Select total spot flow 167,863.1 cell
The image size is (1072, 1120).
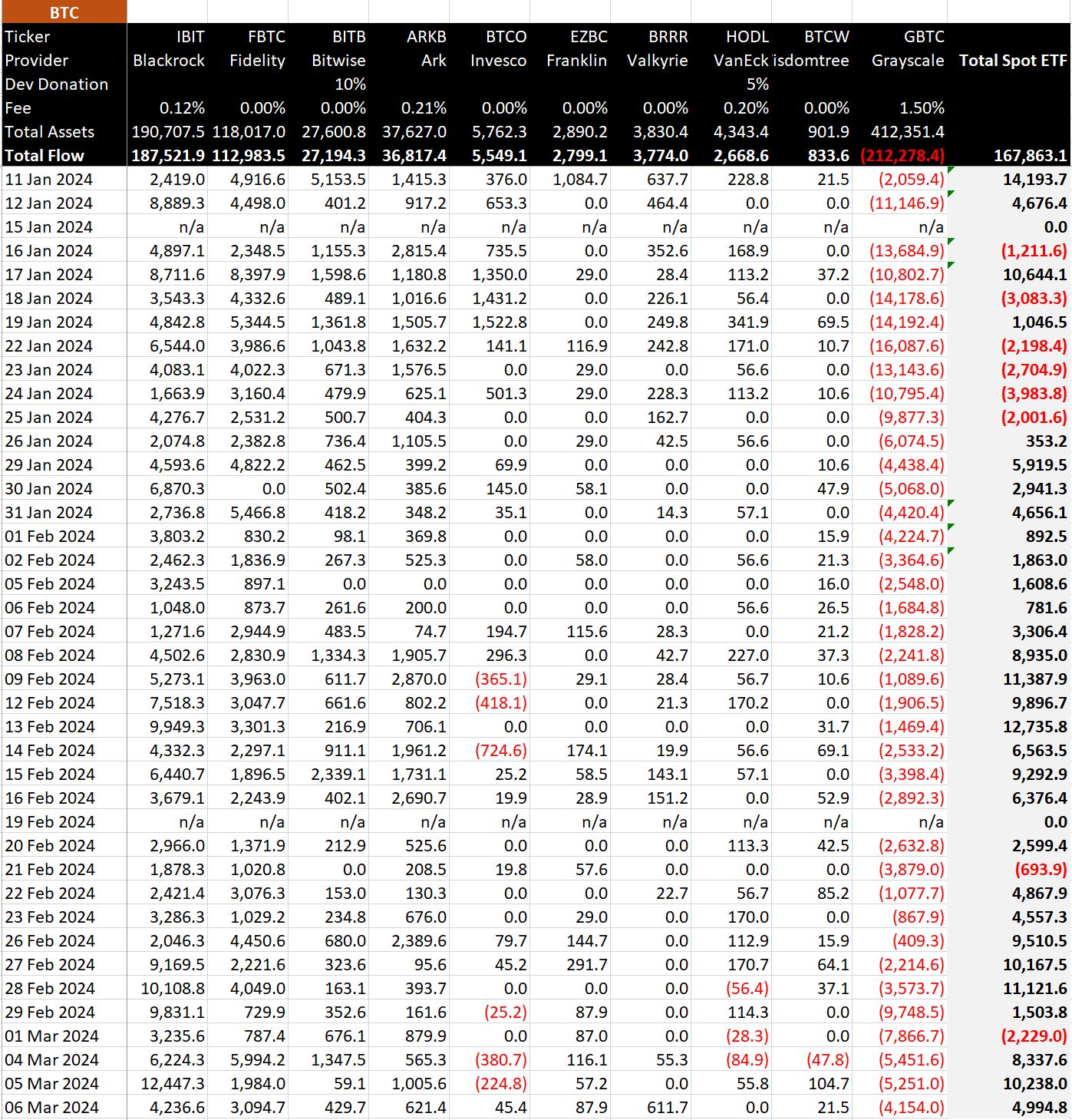1031,156
